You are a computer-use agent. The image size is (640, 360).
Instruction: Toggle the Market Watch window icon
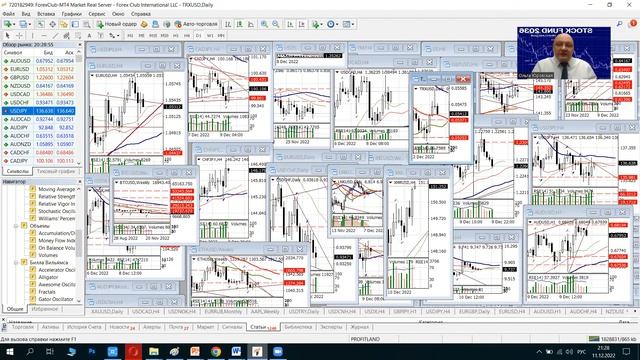(x=41, y=24)
